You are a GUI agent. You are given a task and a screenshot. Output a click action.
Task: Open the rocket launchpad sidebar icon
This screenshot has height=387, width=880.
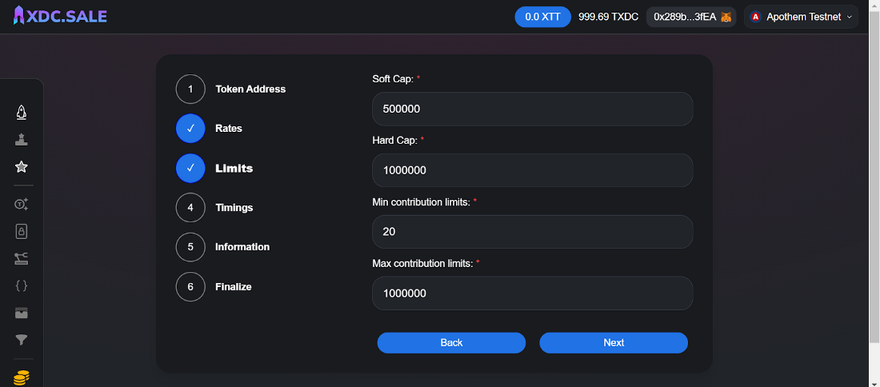point(21,112)
